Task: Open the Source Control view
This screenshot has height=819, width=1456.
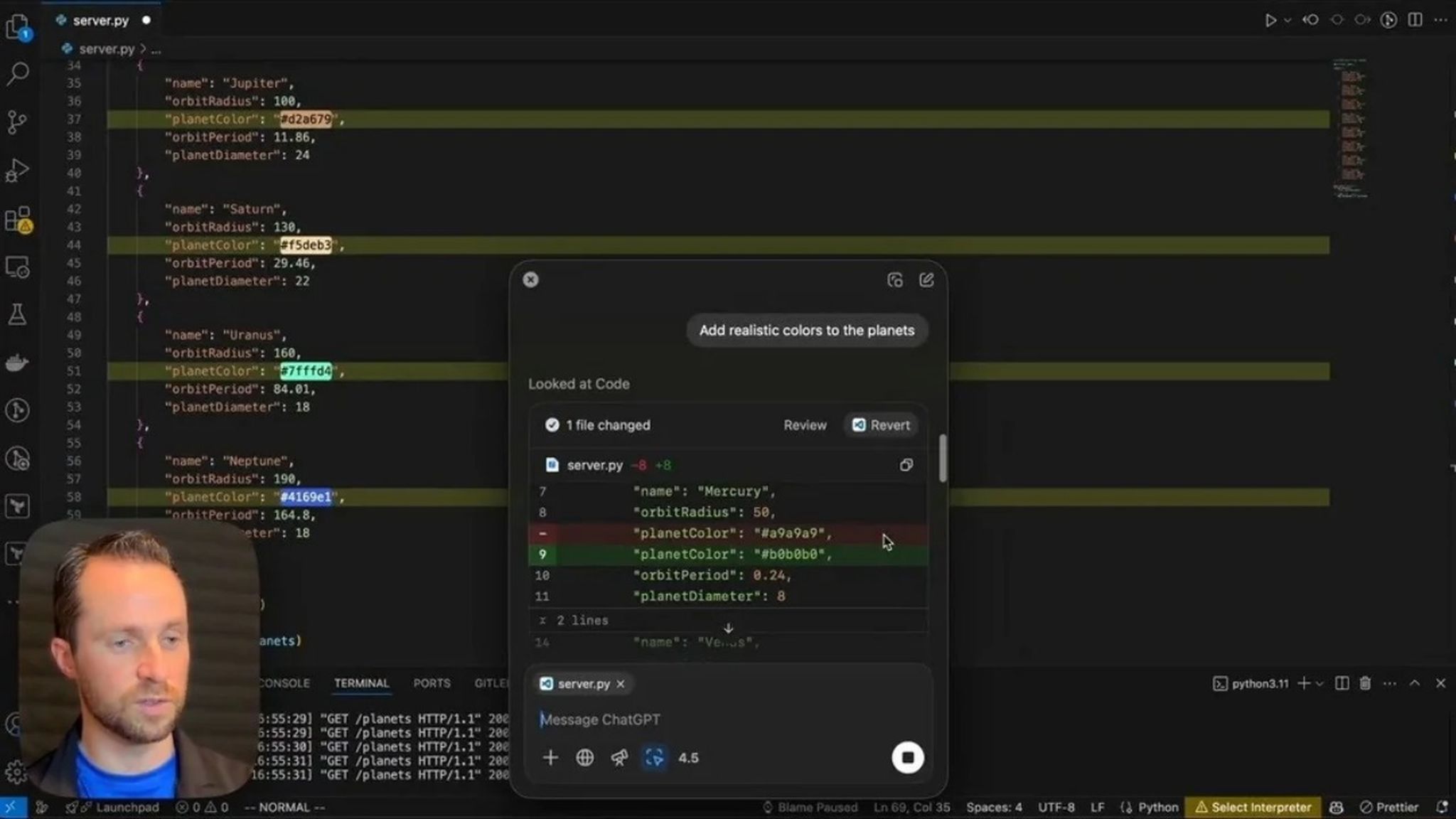Action: 17,122
